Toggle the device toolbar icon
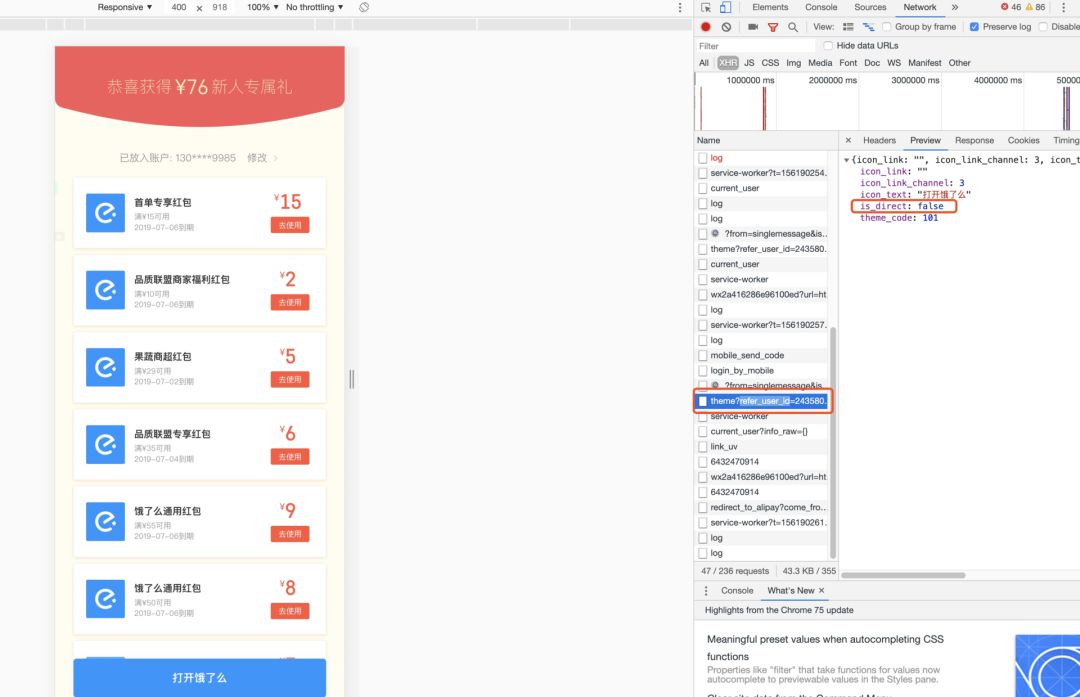The image size is (1080, 697). [725, 7]
